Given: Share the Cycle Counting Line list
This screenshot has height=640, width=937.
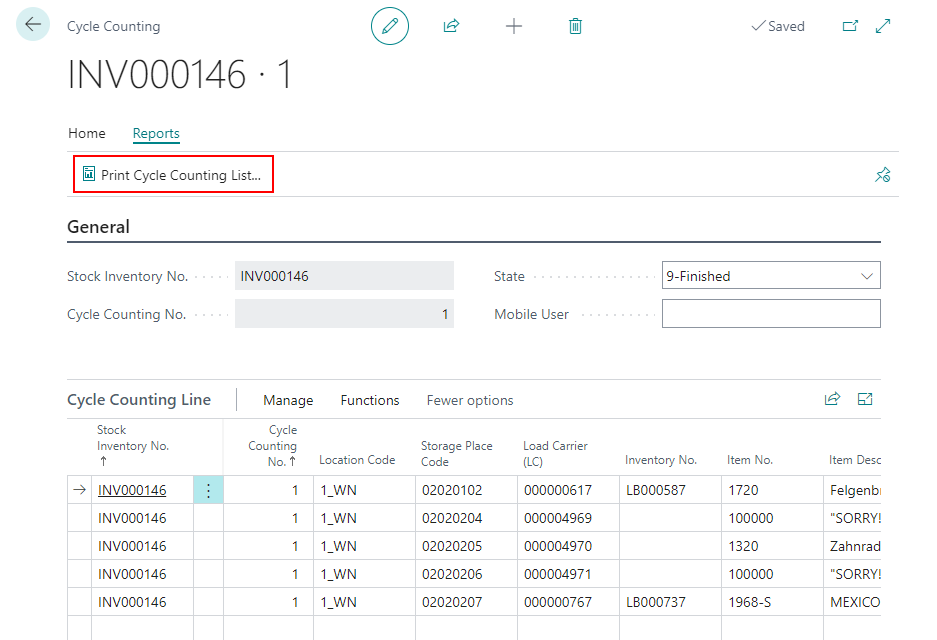Looking at the screenshot, I should click(832, 399).
